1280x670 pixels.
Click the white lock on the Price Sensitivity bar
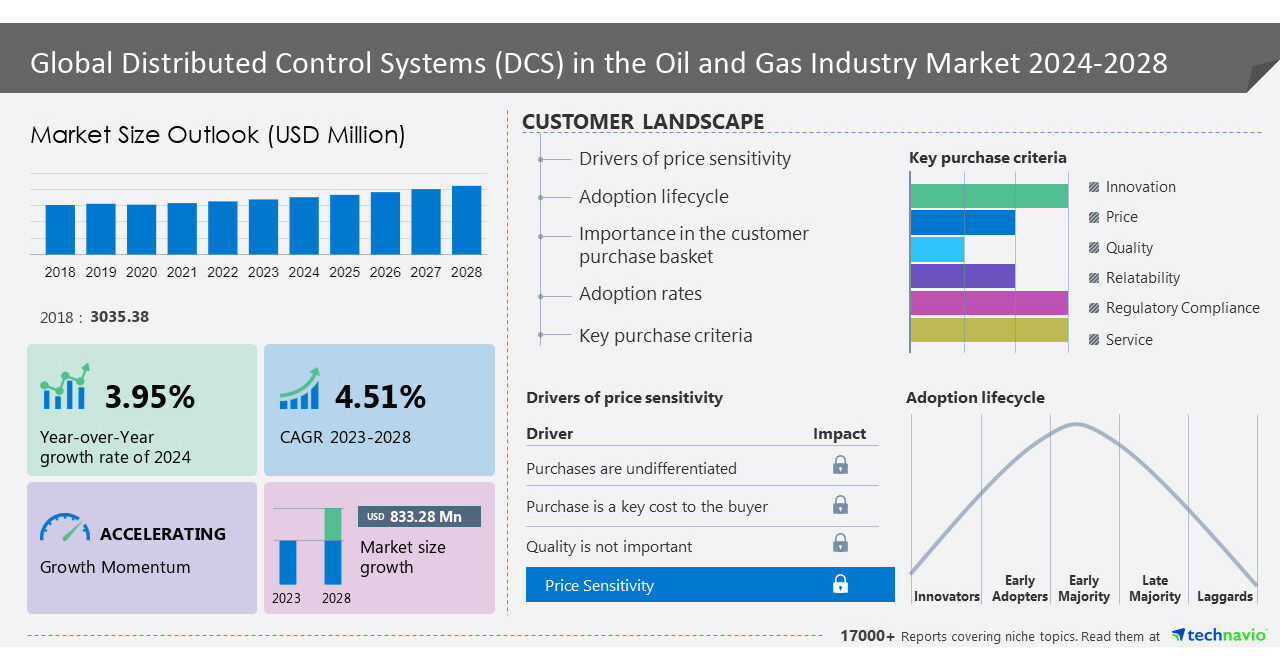click(841, 584)
